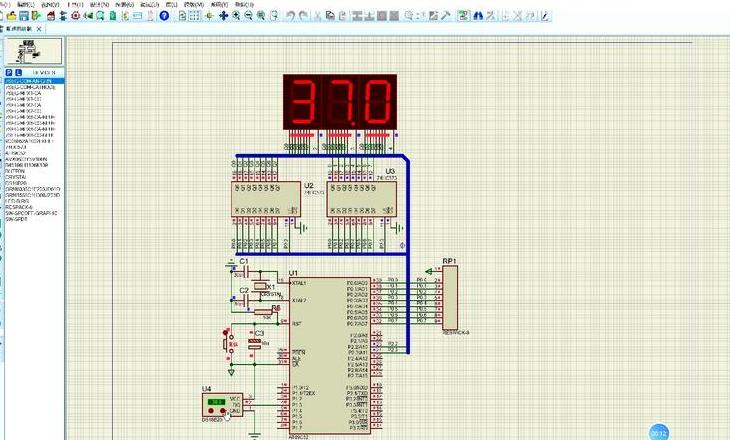The height and width of the screenshot is (440, 730).
Task: Open the Property Assignment Tool icon
Action: pyautogui.click(x=490, y=16)
